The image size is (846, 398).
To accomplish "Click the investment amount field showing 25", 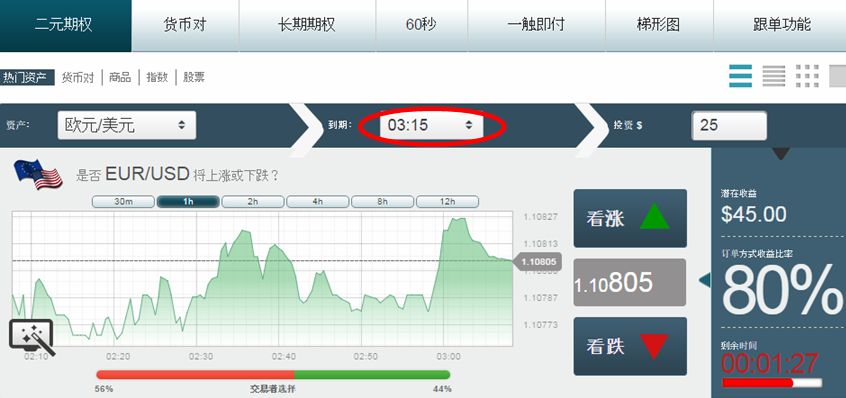I will [729, 125].
